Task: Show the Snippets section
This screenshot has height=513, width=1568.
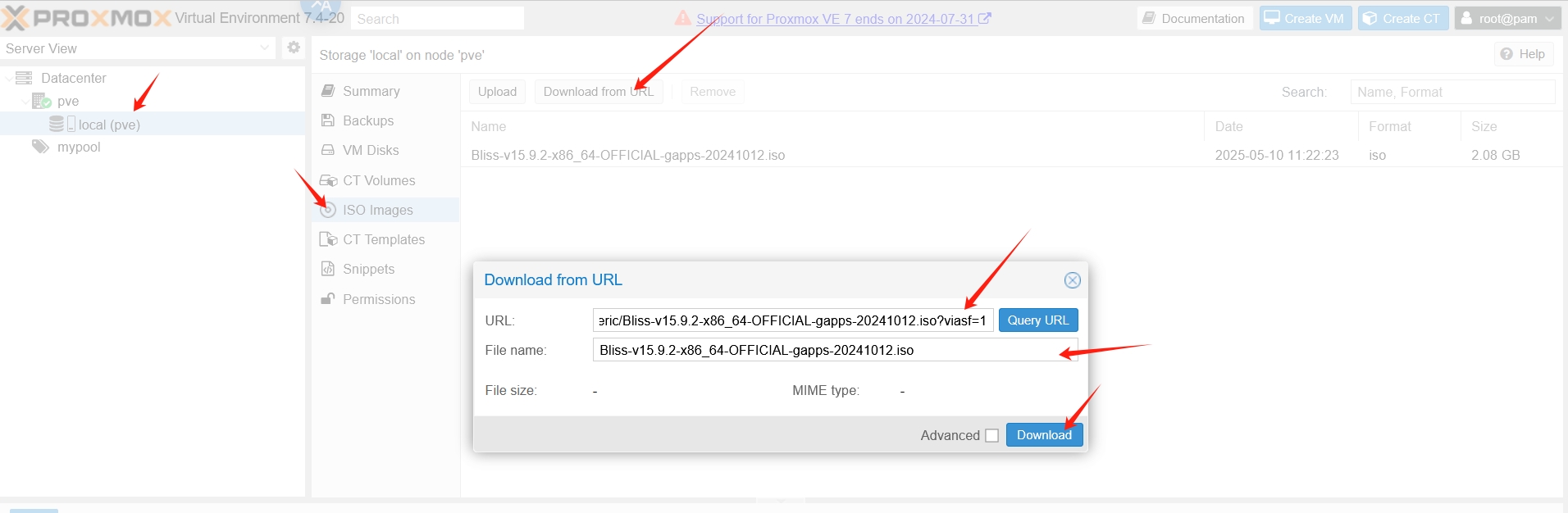Action: (385, 269)
